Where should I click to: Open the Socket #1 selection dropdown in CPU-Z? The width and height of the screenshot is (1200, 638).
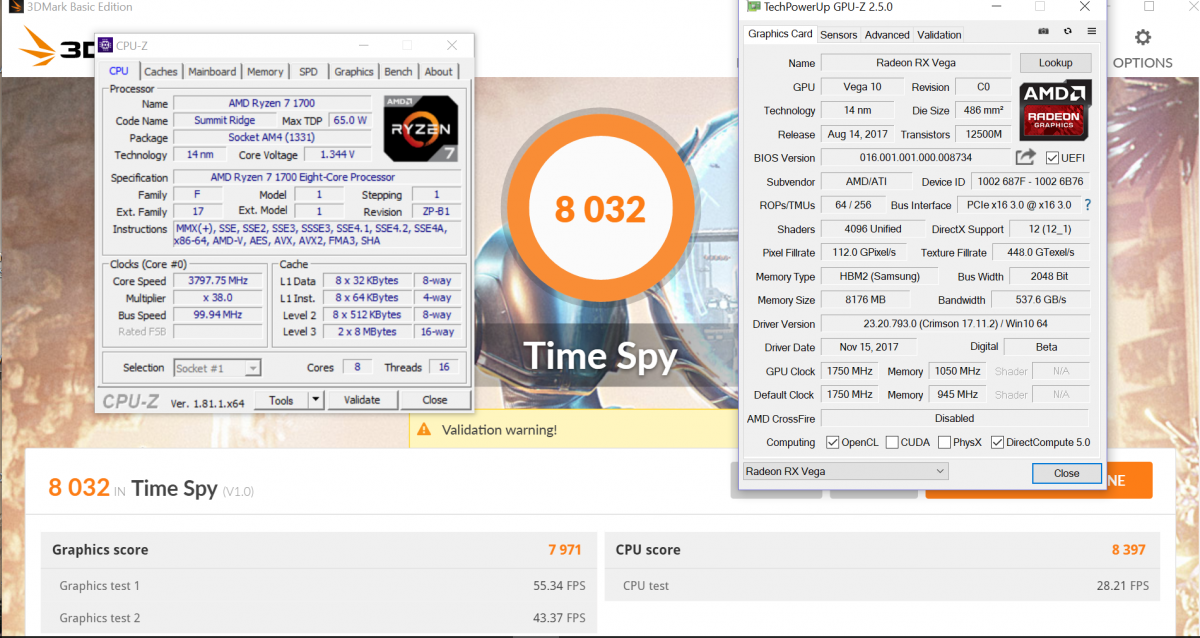pos(217,368)
